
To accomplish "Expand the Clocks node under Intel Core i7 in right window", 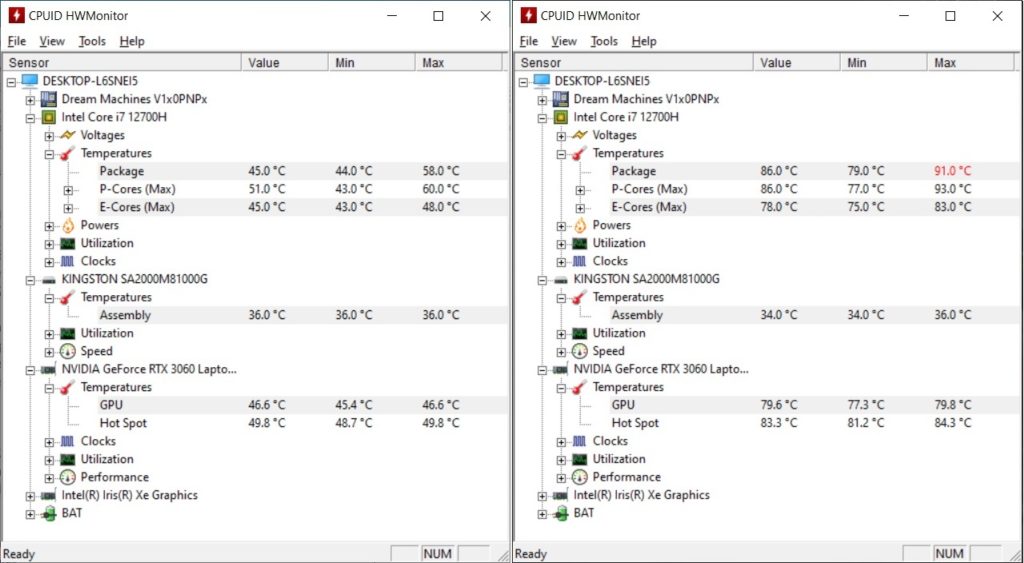I will point(561,261).
